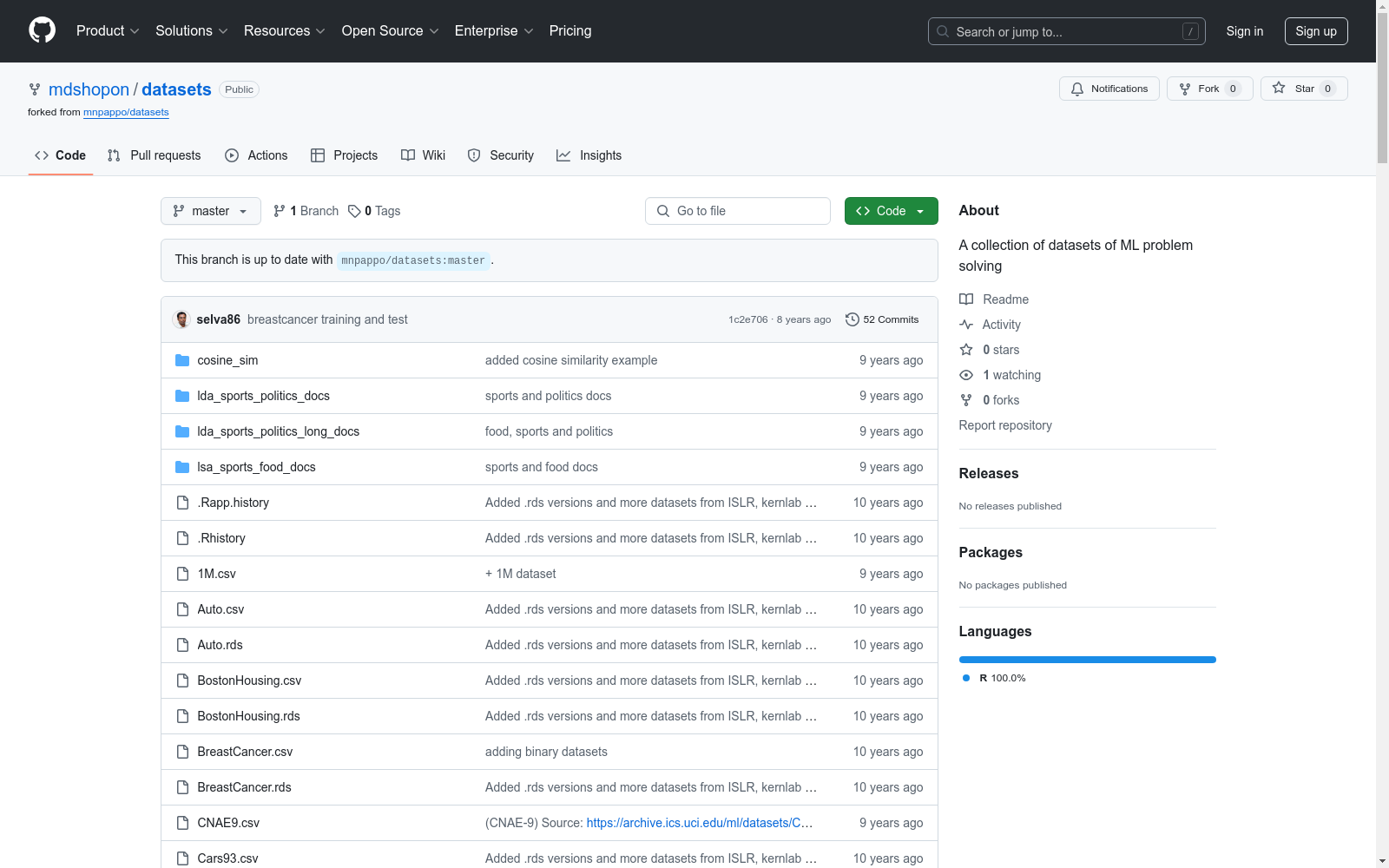Viewport: 1389px width, 868px height.
Task: Click the file icon next to Auto.csv
Action: [182, 609]
